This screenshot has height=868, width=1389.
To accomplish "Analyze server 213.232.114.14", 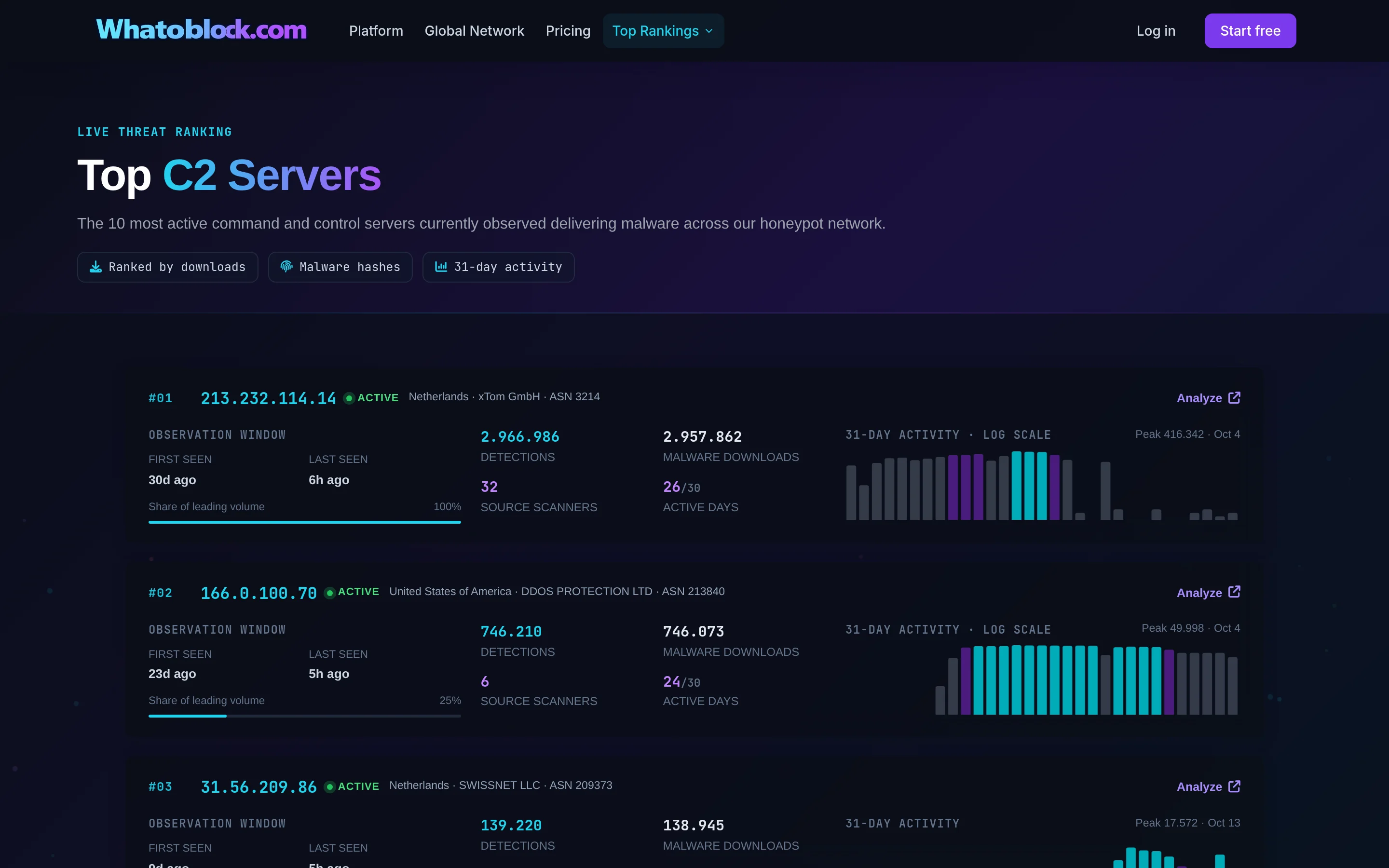I will (1208, 398).
